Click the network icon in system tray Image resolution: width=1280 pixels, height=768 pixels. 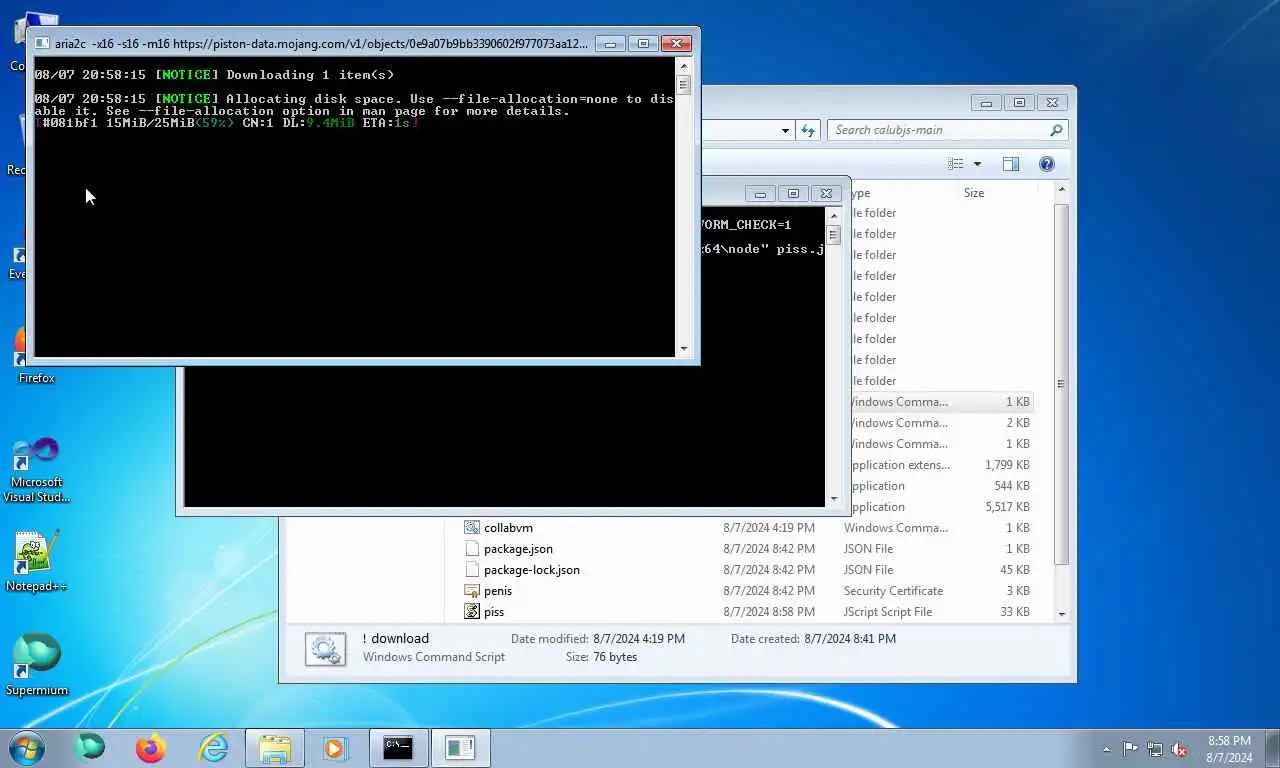pyautogui.click(x=1155, y=748)
